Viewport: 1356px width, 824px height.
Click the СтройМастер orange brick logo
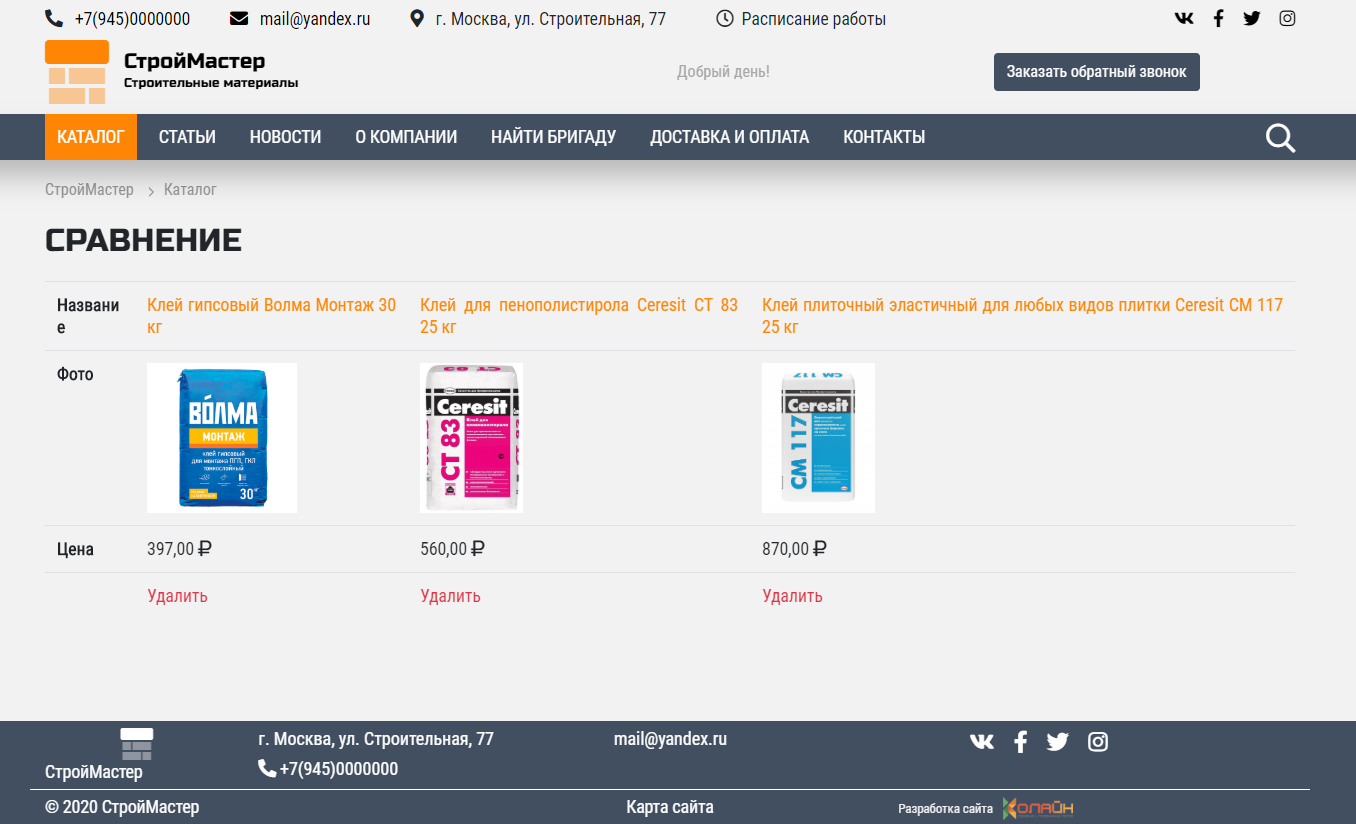click(77, 72)
